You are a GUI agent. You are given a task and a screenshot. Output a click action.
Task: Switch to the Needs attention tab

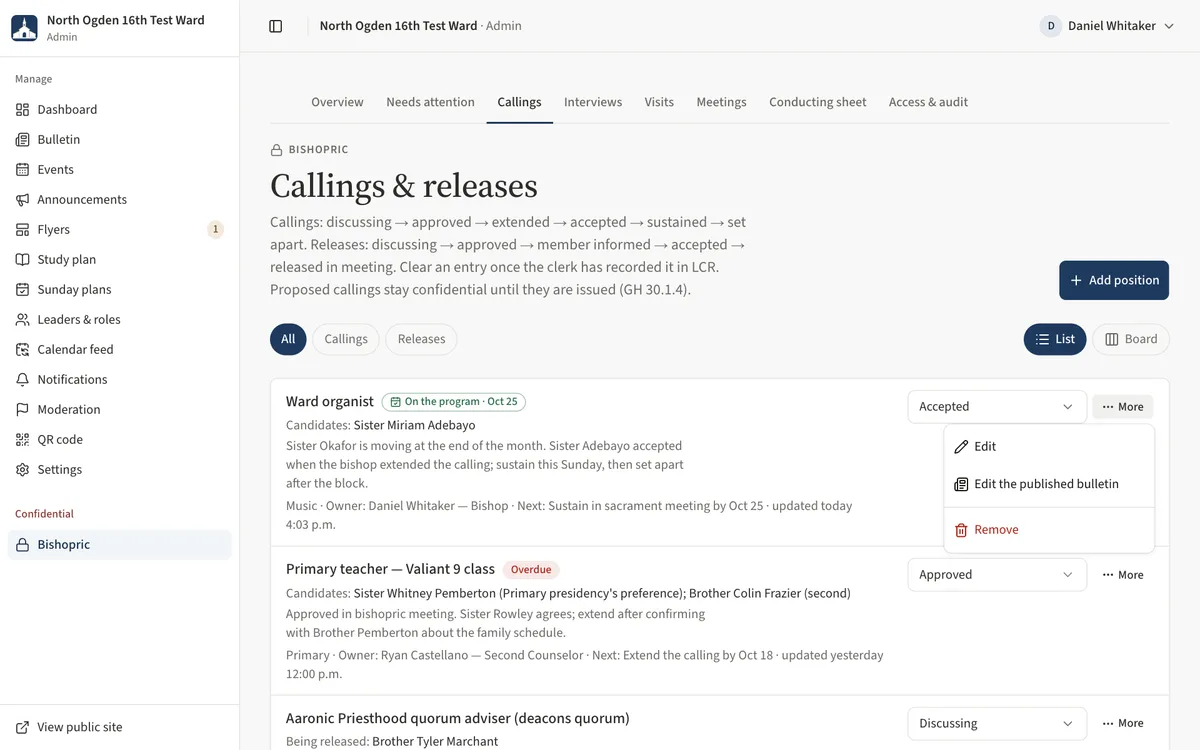pyautogui.click(x=430, y=102)
